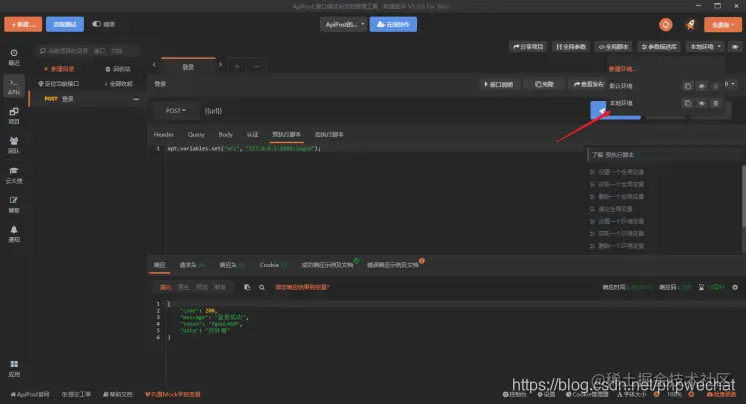
Task: Click the rocket icon in top bar
Action: click(690, 24)
